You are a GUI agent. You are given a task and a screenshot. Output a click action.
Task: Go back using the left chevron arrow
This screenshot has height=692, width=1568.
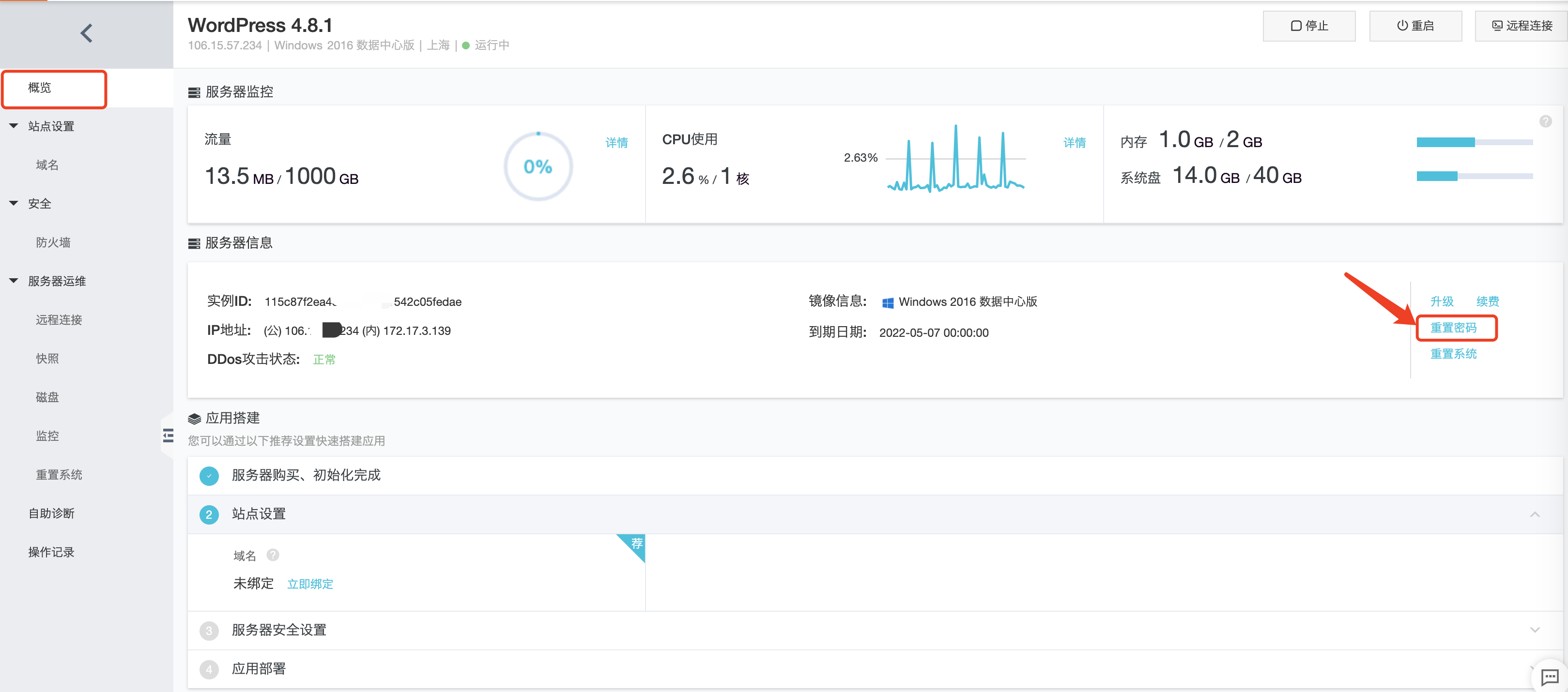(86, 33)
